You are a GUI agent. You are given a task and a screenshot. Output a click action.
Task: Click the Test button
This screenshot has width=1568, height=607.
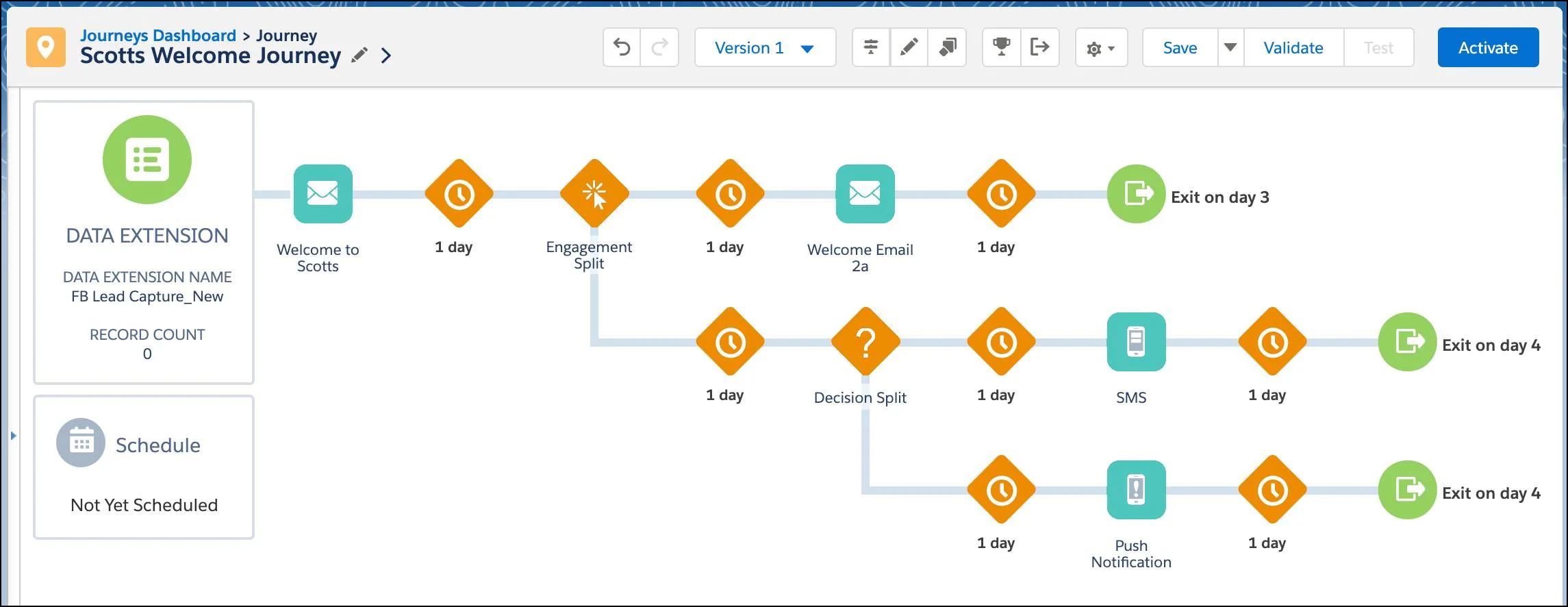(x=1378, y=47)
